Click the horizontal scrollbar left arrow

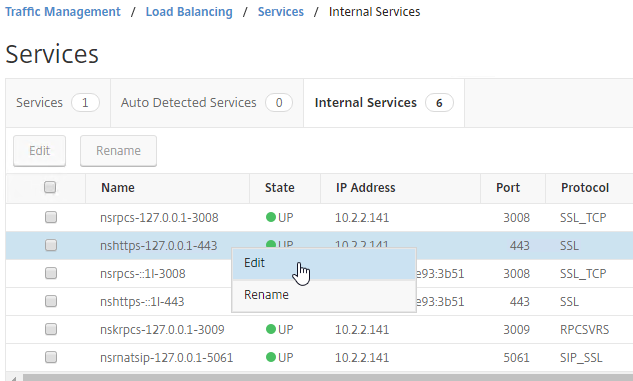(x=14, y=378)
